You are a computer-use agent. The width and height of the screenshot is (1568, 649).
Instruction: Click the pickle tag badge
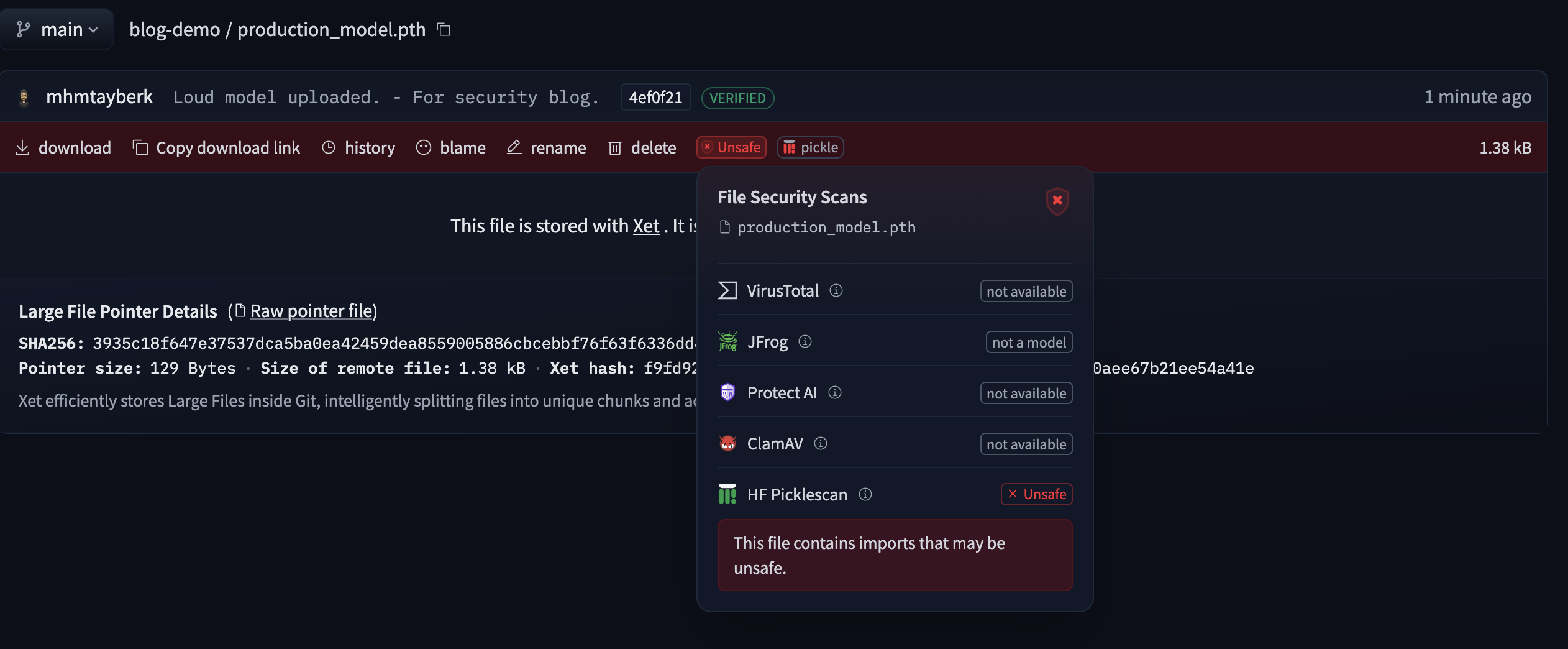pyautogui.click(x=810, y=147)
